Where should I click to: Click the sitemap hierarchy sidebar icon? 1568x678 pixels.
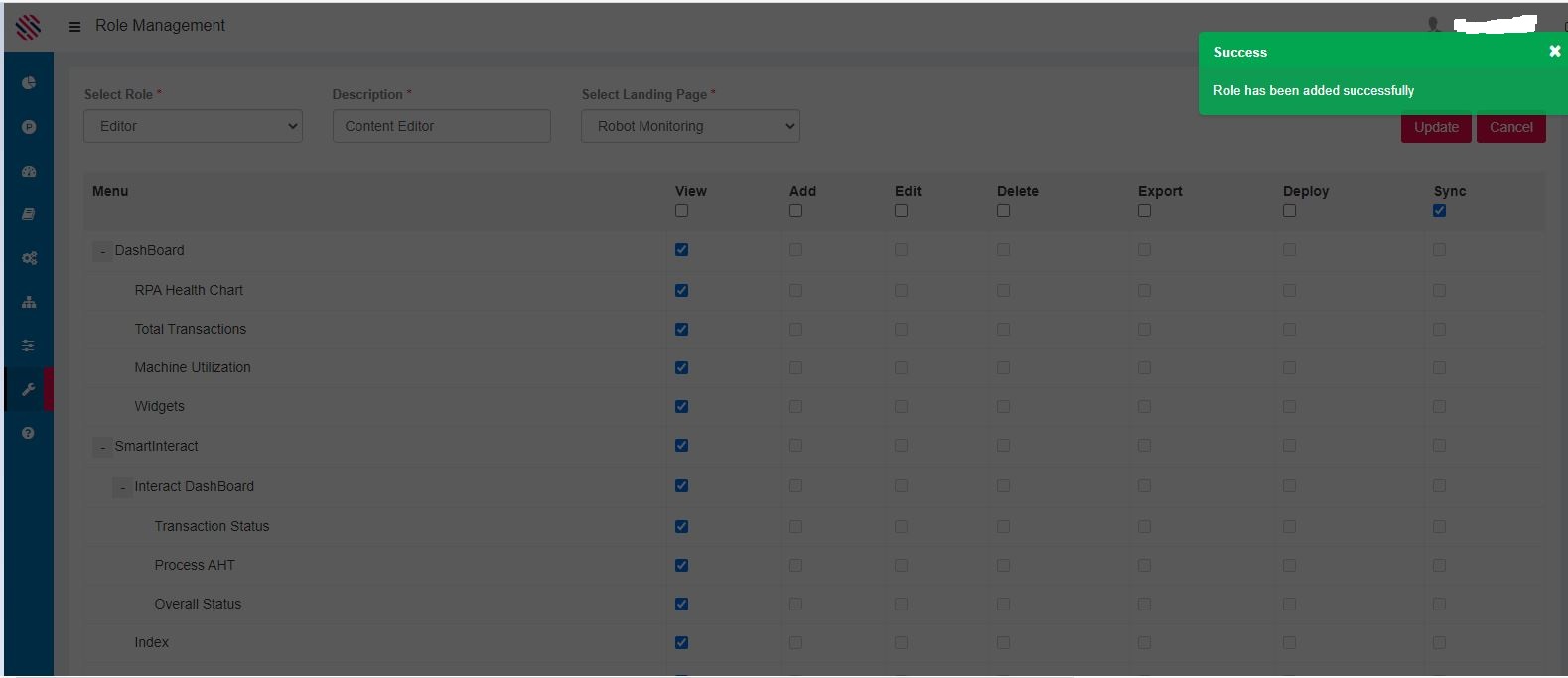29,302
